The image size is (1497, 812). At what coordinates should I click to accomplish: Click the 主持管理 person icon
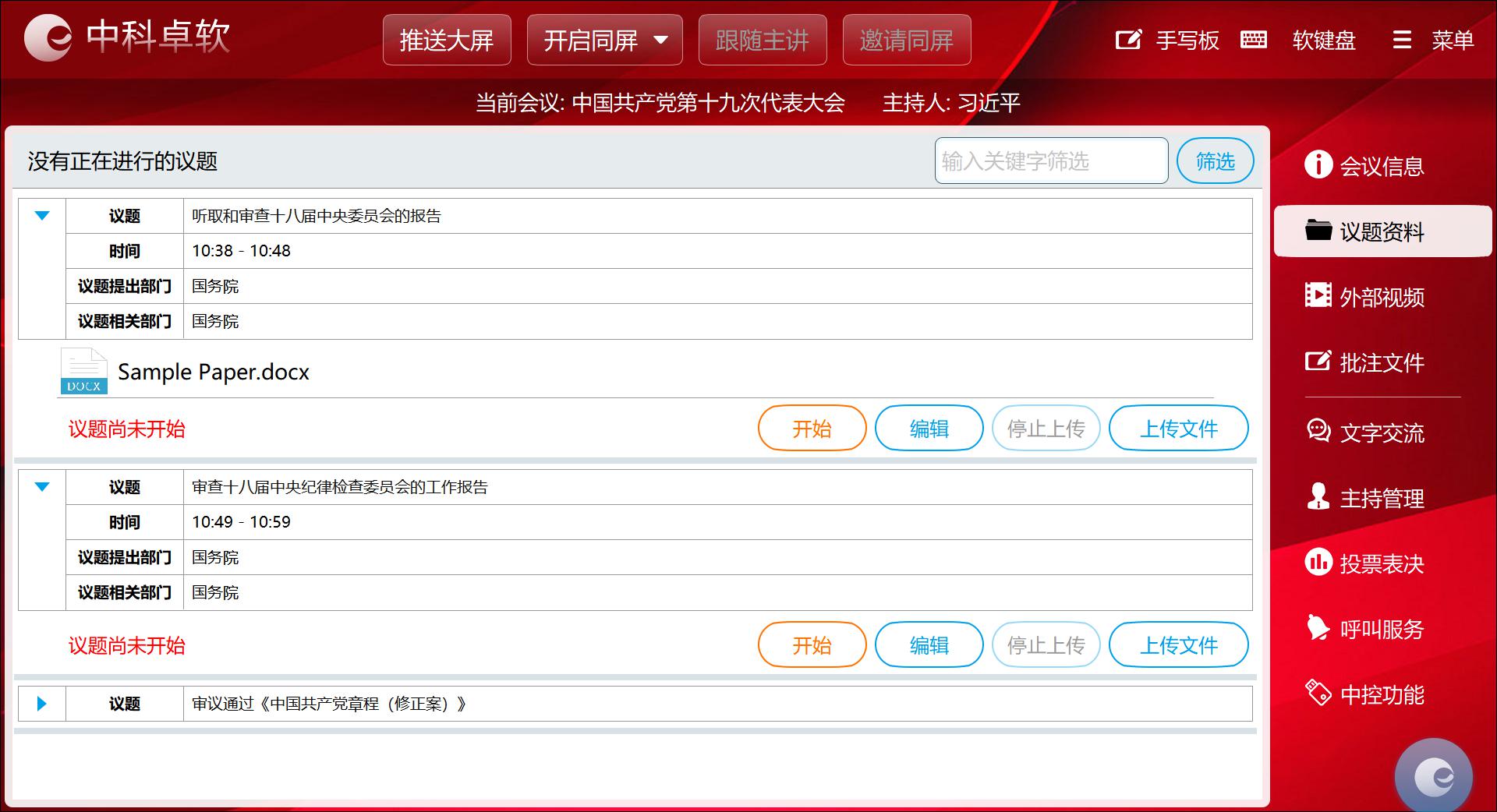[1318, 496]
